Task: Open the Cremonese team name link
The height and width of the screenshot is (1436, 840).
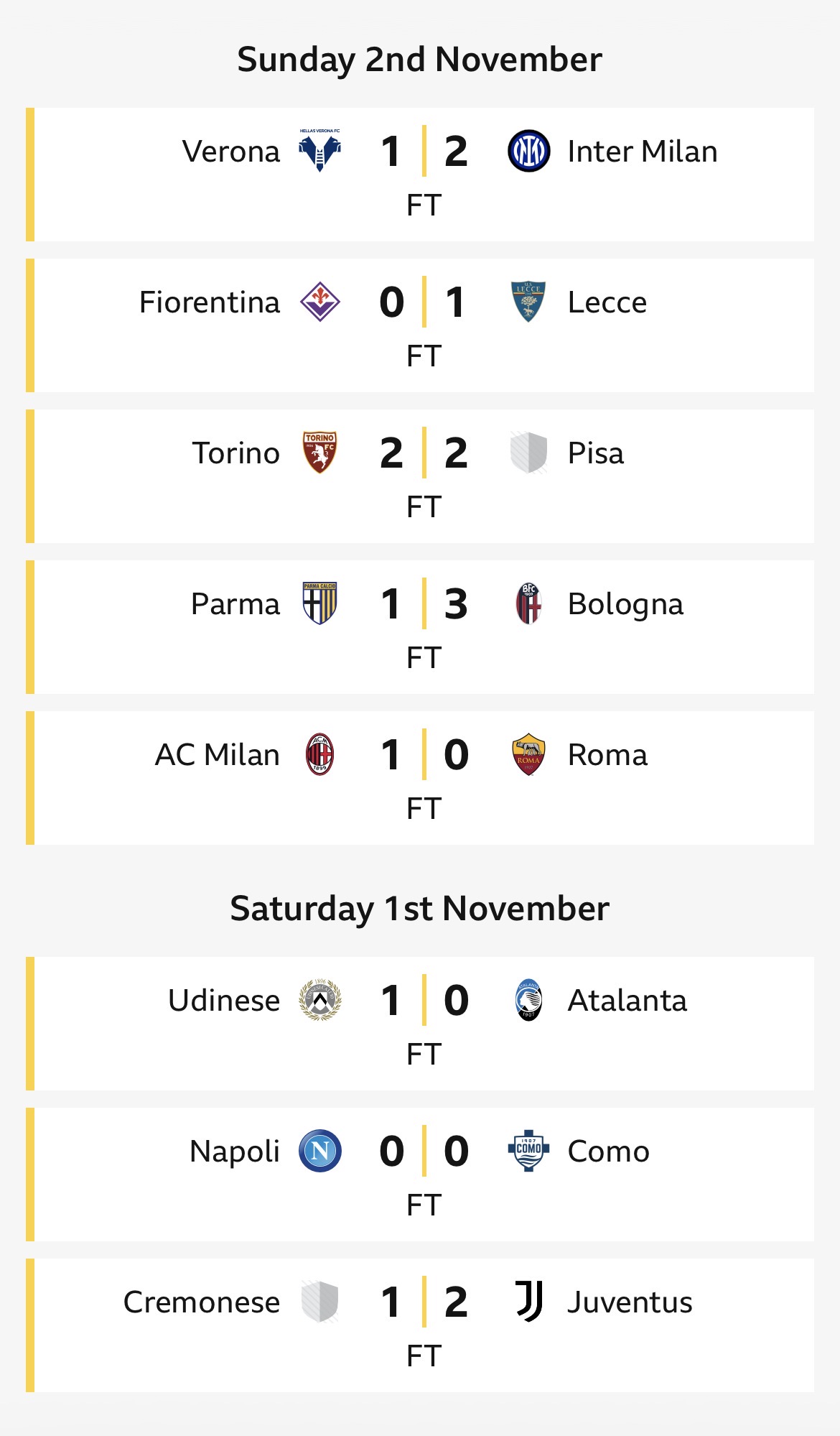Action: (202, 1302)
